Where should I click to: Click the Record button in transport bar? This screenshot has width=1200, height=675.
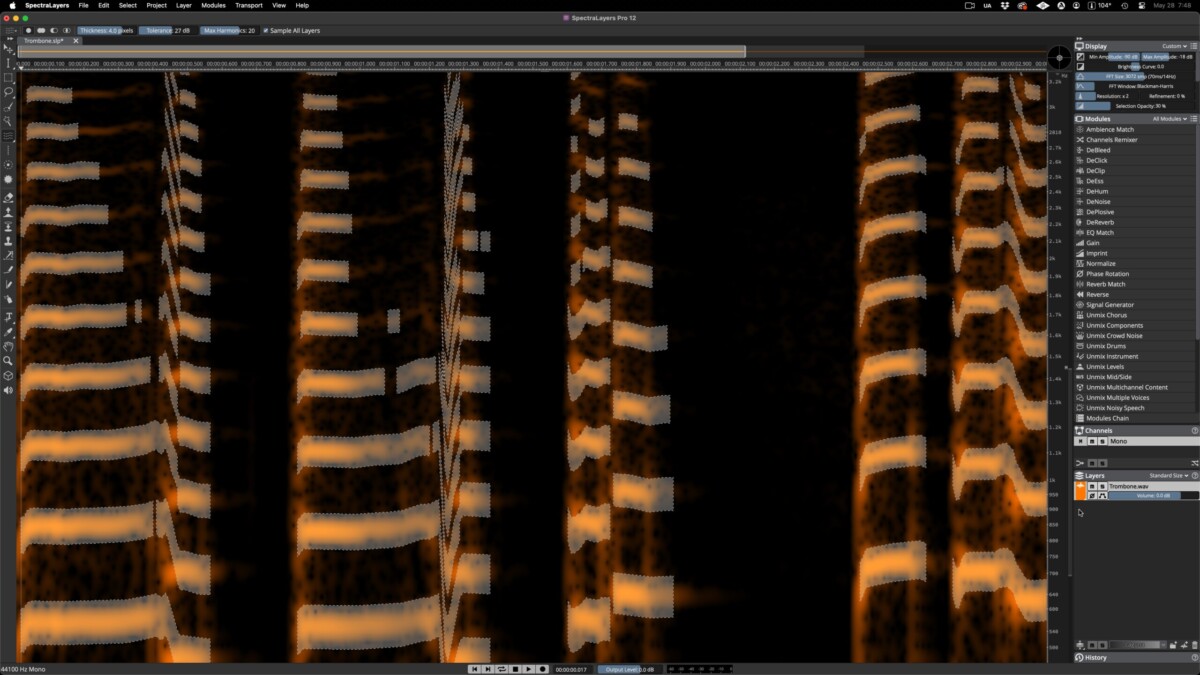point(543,669)
